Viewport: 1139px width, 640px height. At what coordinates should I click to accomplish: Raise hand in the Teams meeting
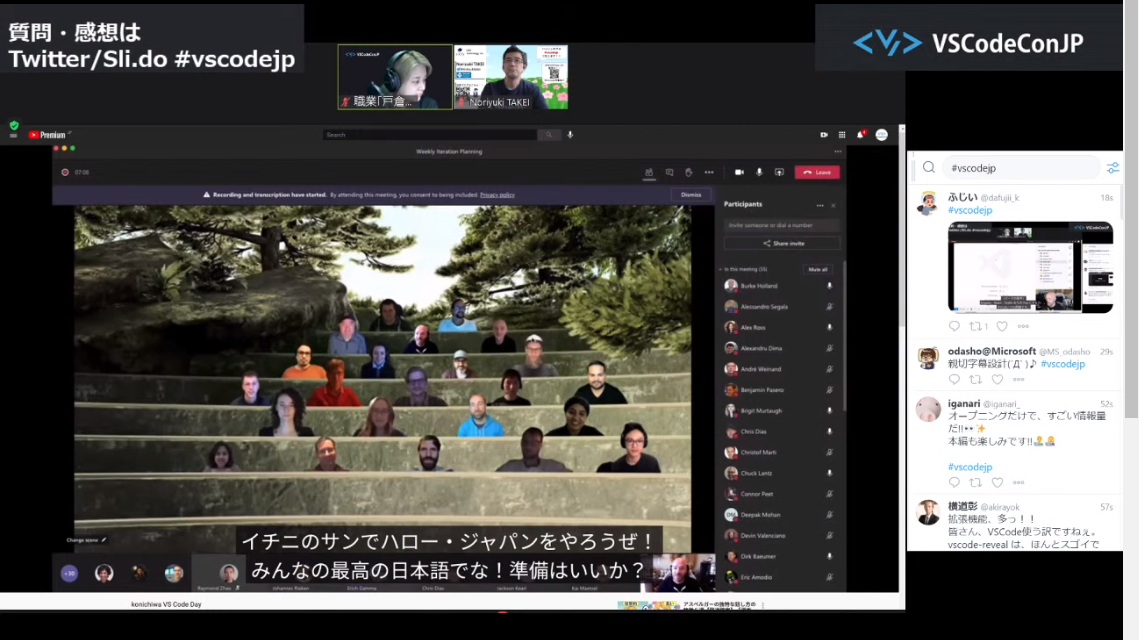pos(689,173)
